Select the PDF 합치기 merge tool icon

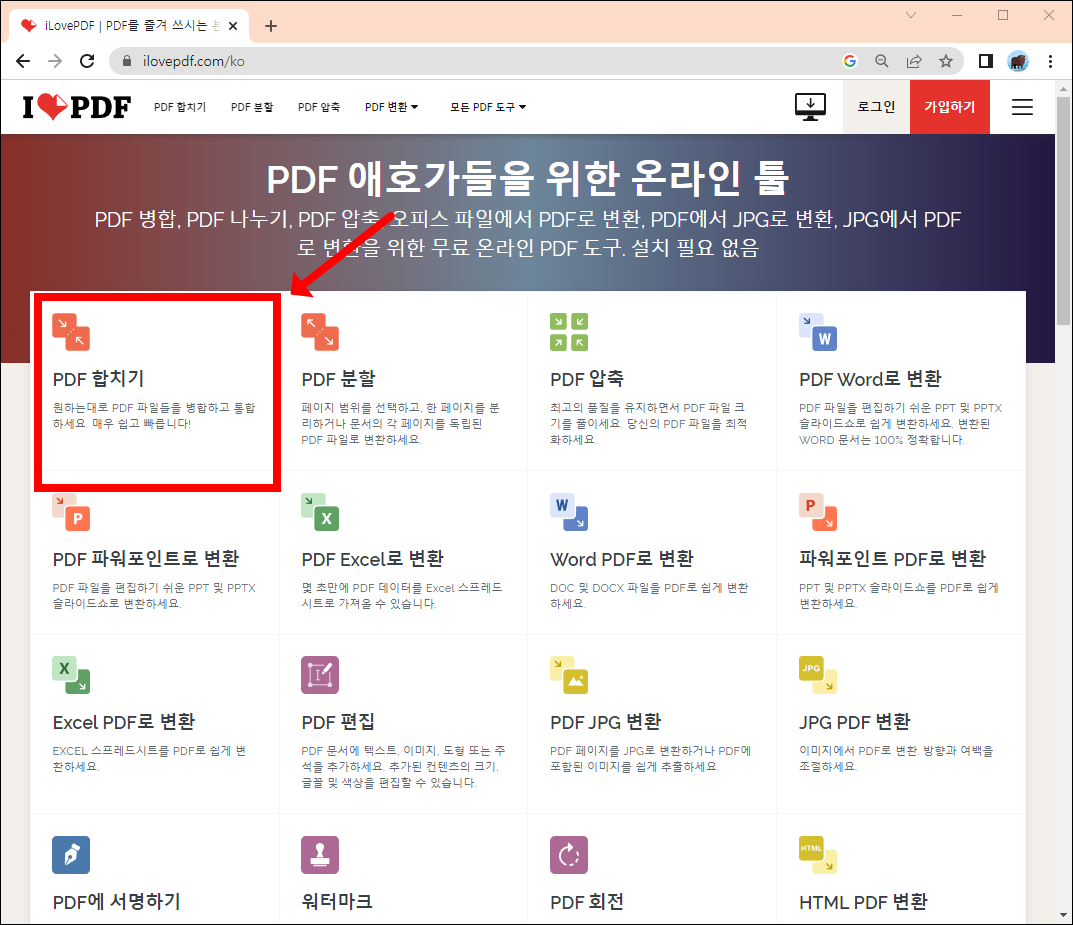71,331
